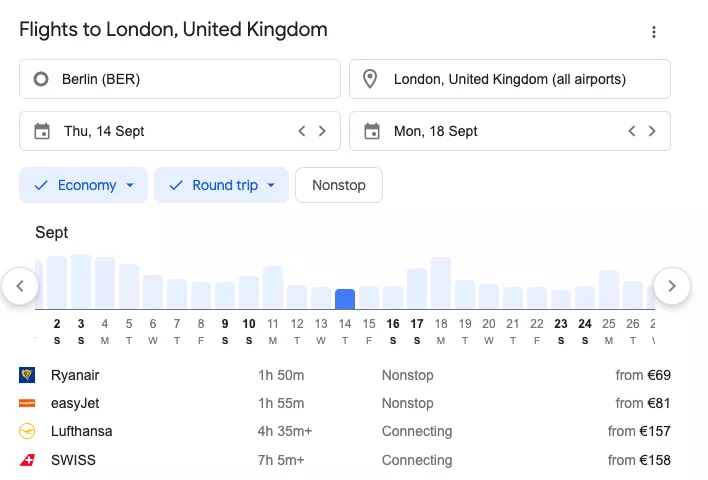Image resolution: width=708 pixels, height=480 pixels.
Task: Click the destination pin icon beside London
Action: pos(371,79)
